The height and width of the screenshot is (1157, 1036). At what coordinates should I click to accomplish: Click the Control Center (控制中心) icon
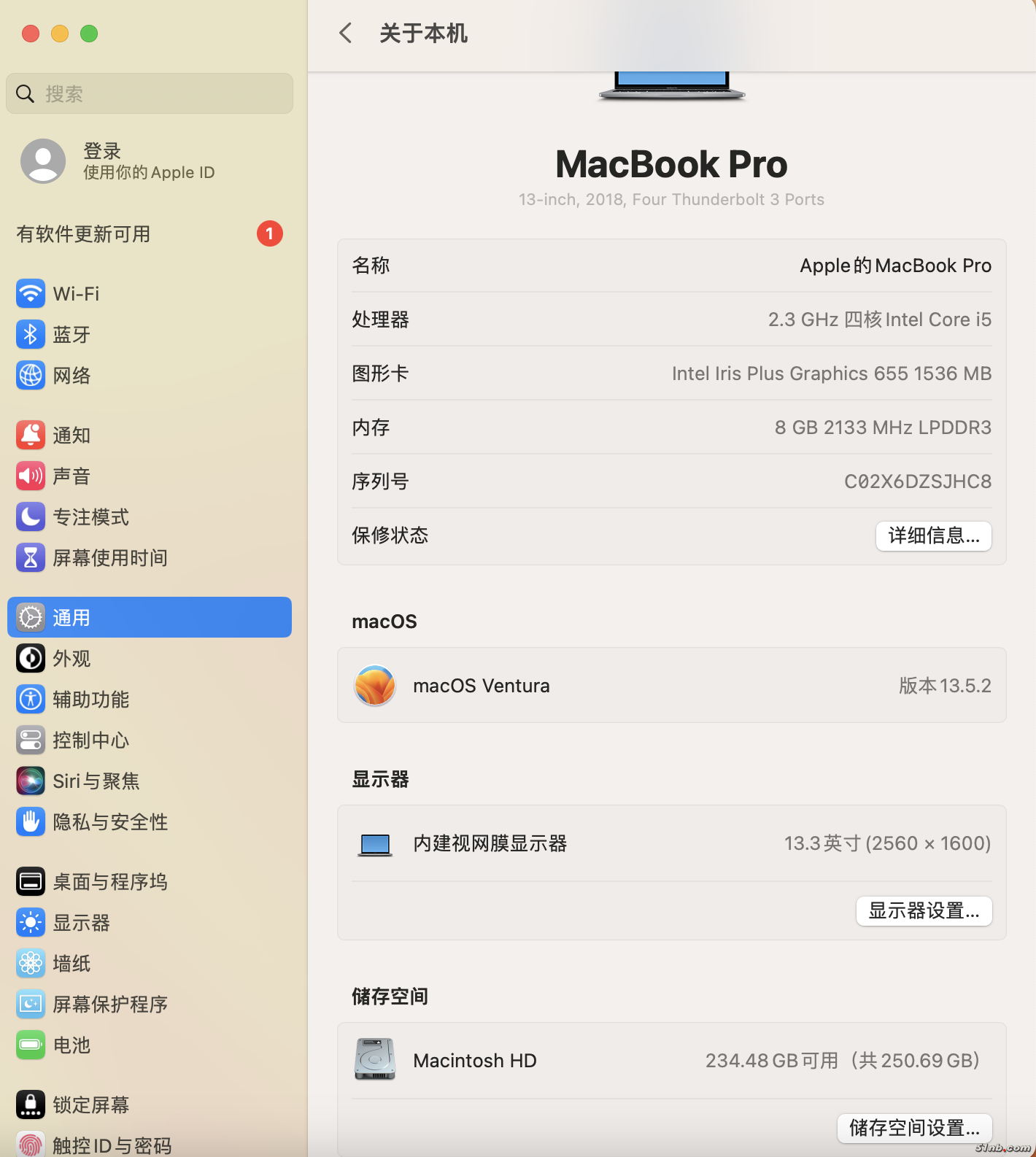pos(31,740)
